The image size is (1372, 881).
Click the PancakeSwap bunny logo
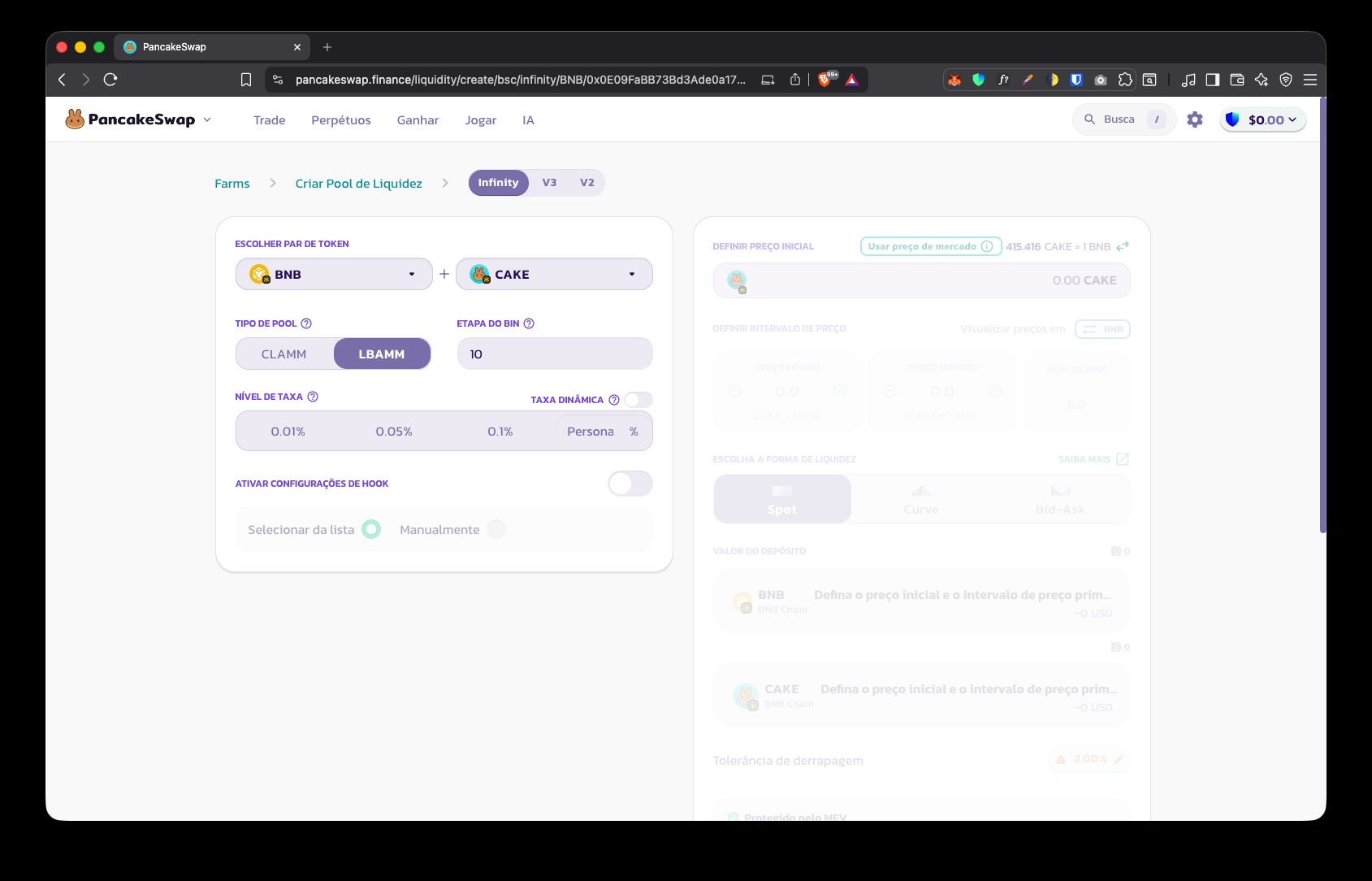[75, 119]
